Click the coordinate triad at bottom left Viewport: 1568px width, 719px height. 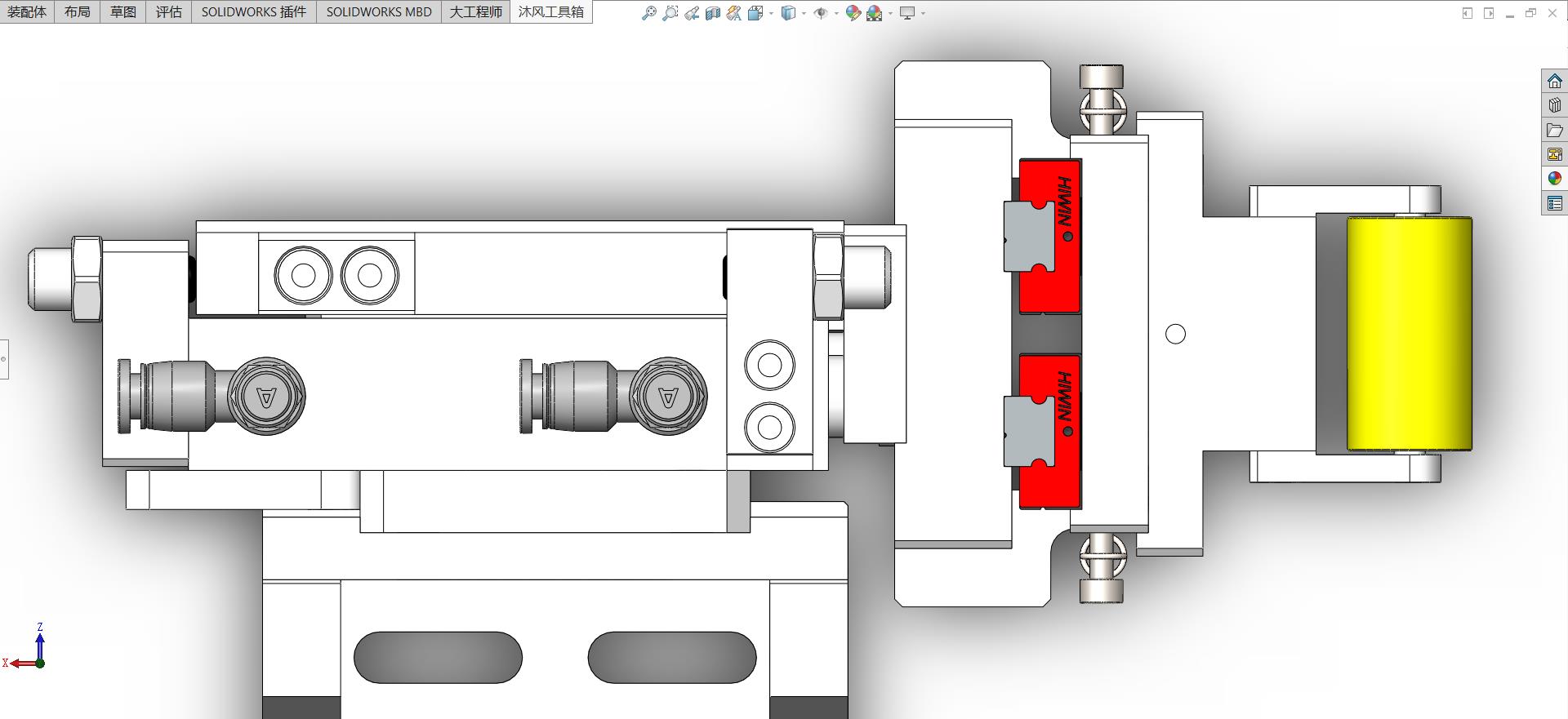24,647
